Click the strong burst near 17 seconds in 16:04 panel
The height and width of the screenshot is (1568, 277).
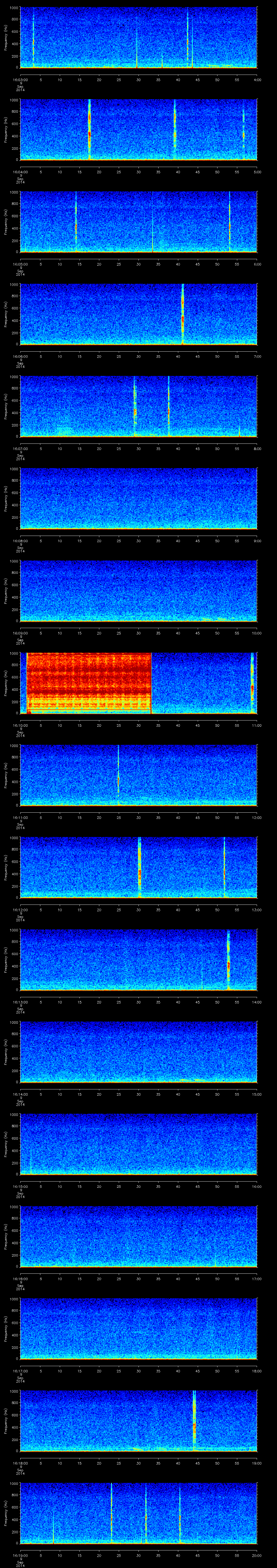click(x=90, y=129)
